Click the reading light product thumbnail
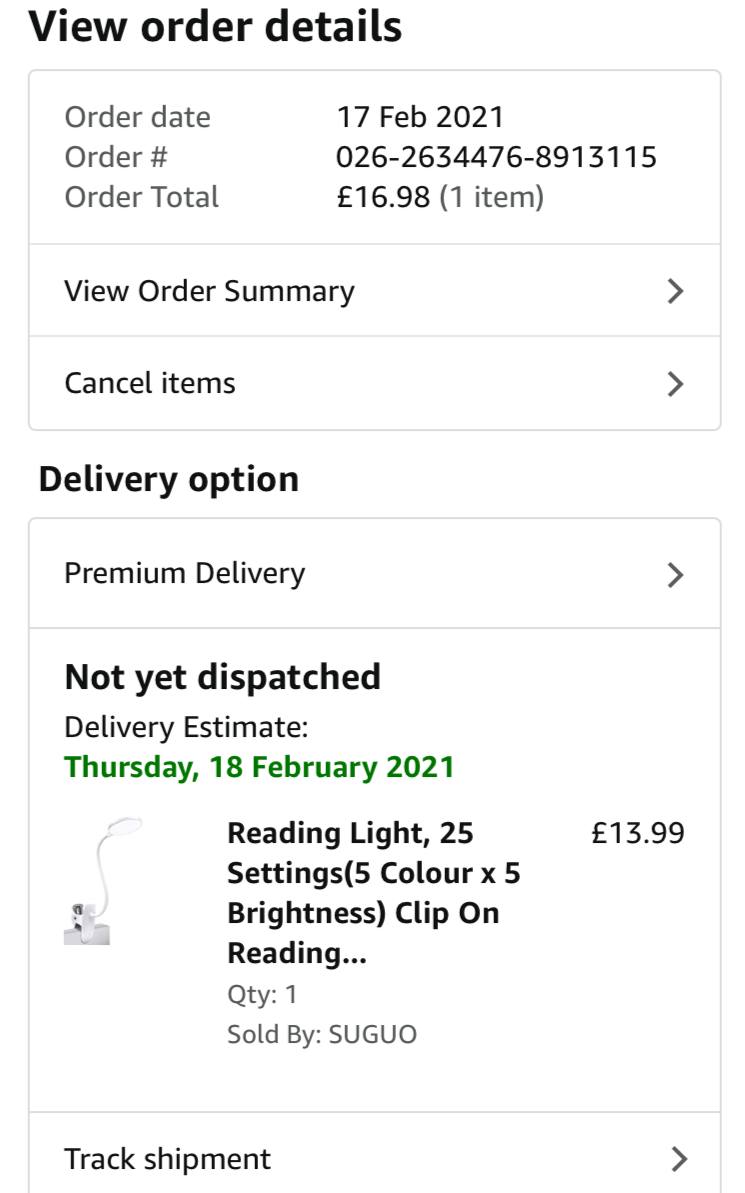The width and height of the screenshot is (745, 1193). point(100,881)
